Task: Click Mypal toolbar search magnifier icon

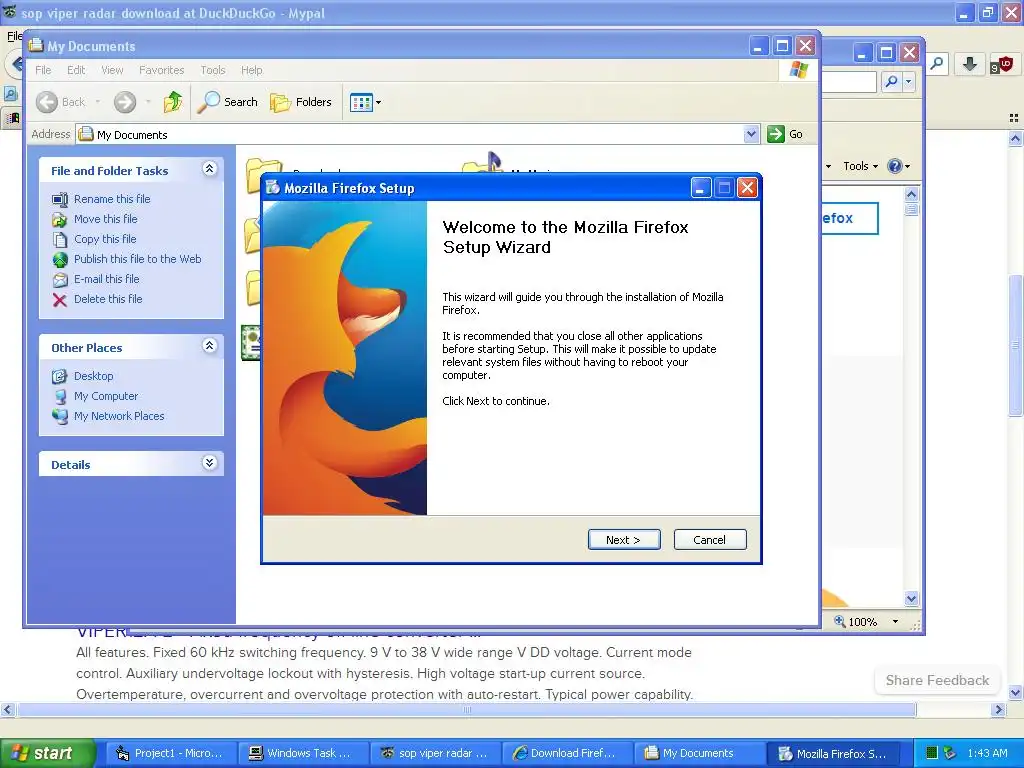Action: (x=937, y=64)
